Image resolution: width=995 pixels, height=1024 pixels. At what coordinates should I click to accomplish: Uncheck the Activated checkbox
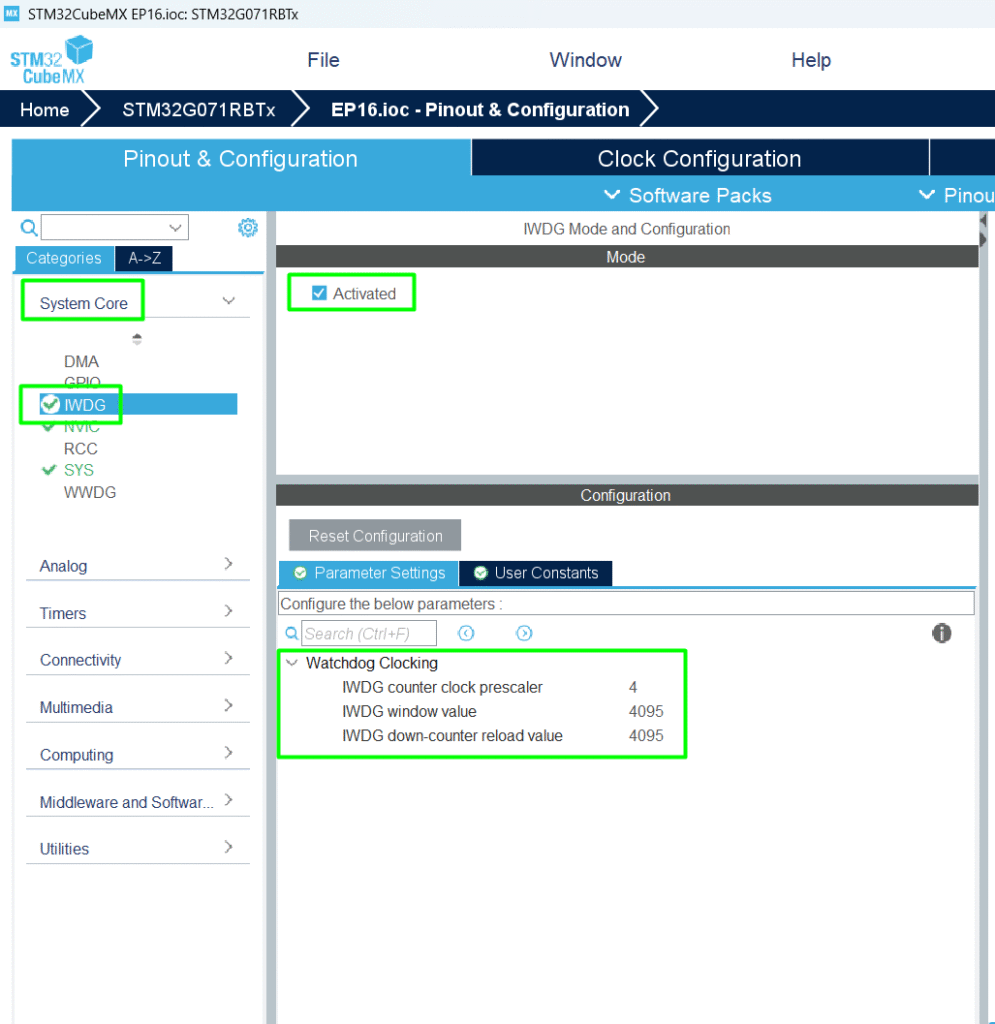point(320,293)
